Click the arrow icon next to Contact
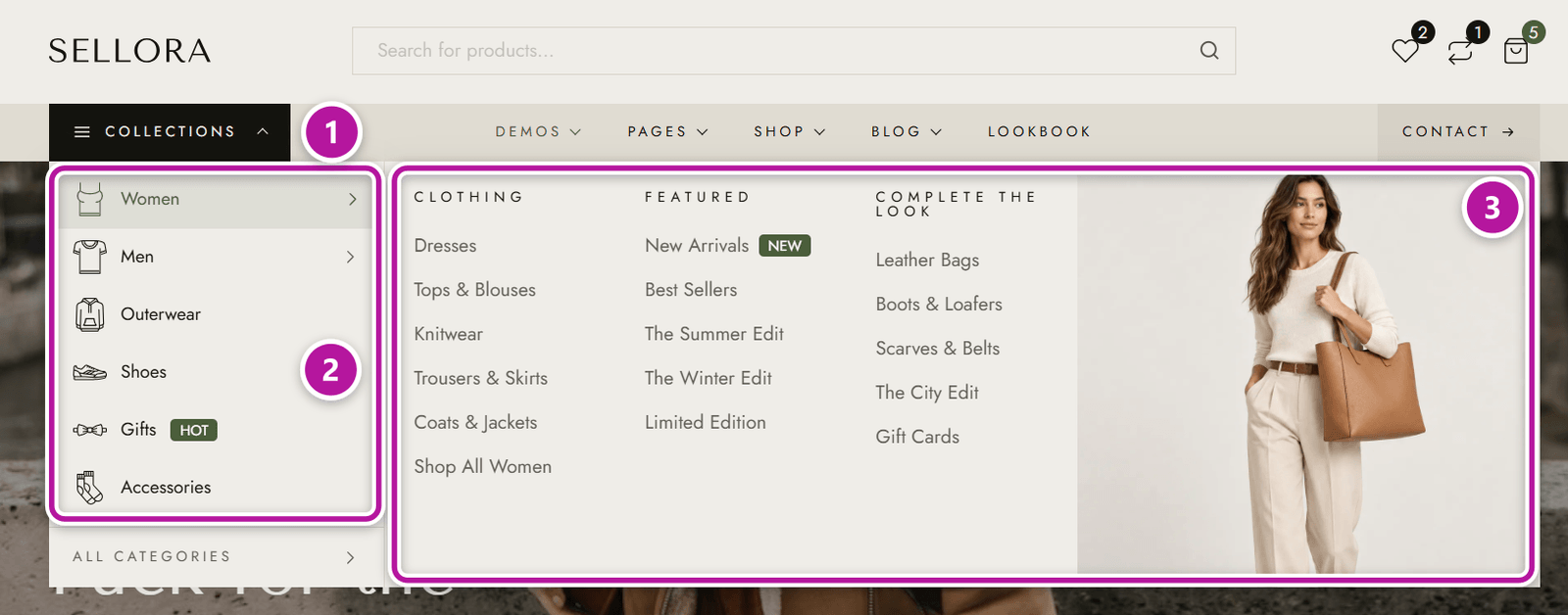 tap(1508, 131)
